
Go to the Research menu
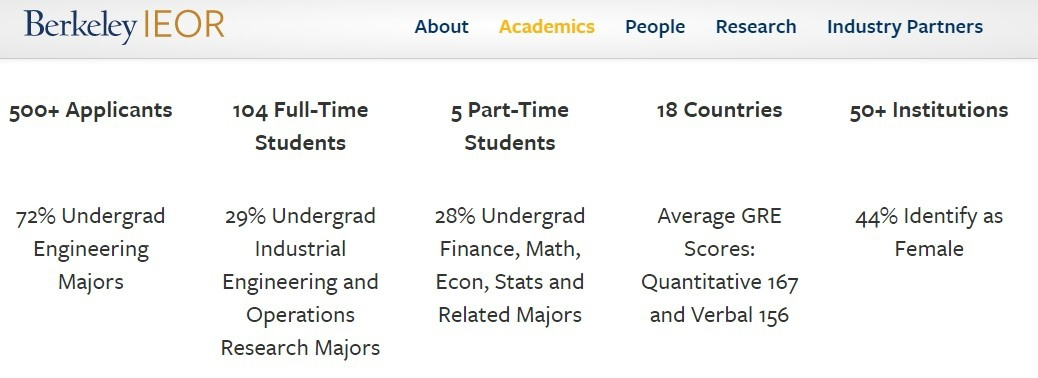[x=756, y=26]
